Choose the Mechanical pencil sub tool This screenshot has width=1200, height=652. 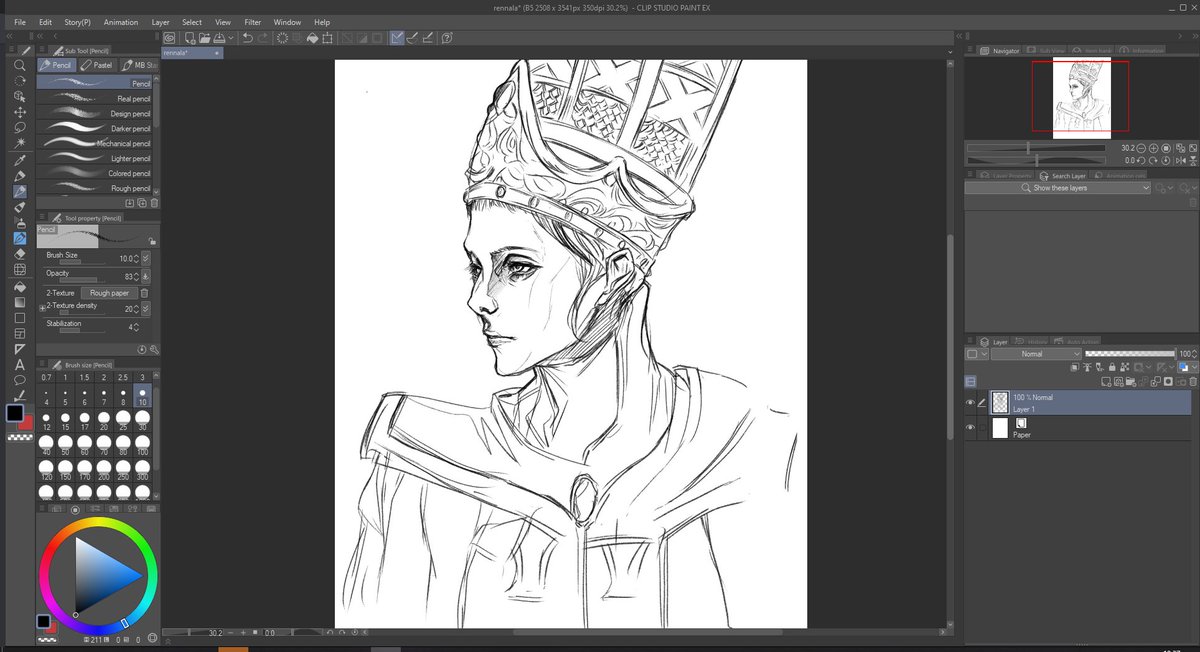coord(94,143)
